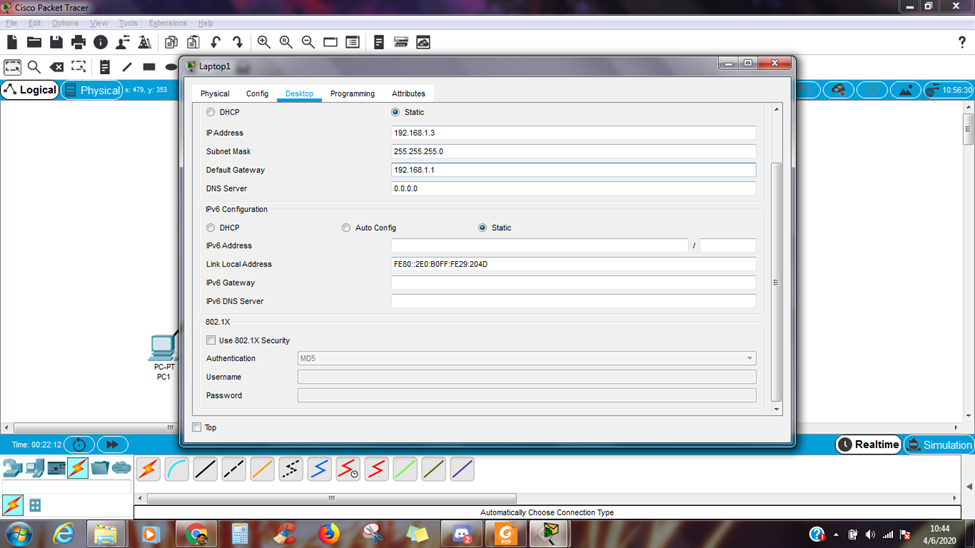The height and width of the screenshot is (548, 975).
Task: Choose the Connections lightning category icon
Action: pyautogui.click(x=78, y=468)
